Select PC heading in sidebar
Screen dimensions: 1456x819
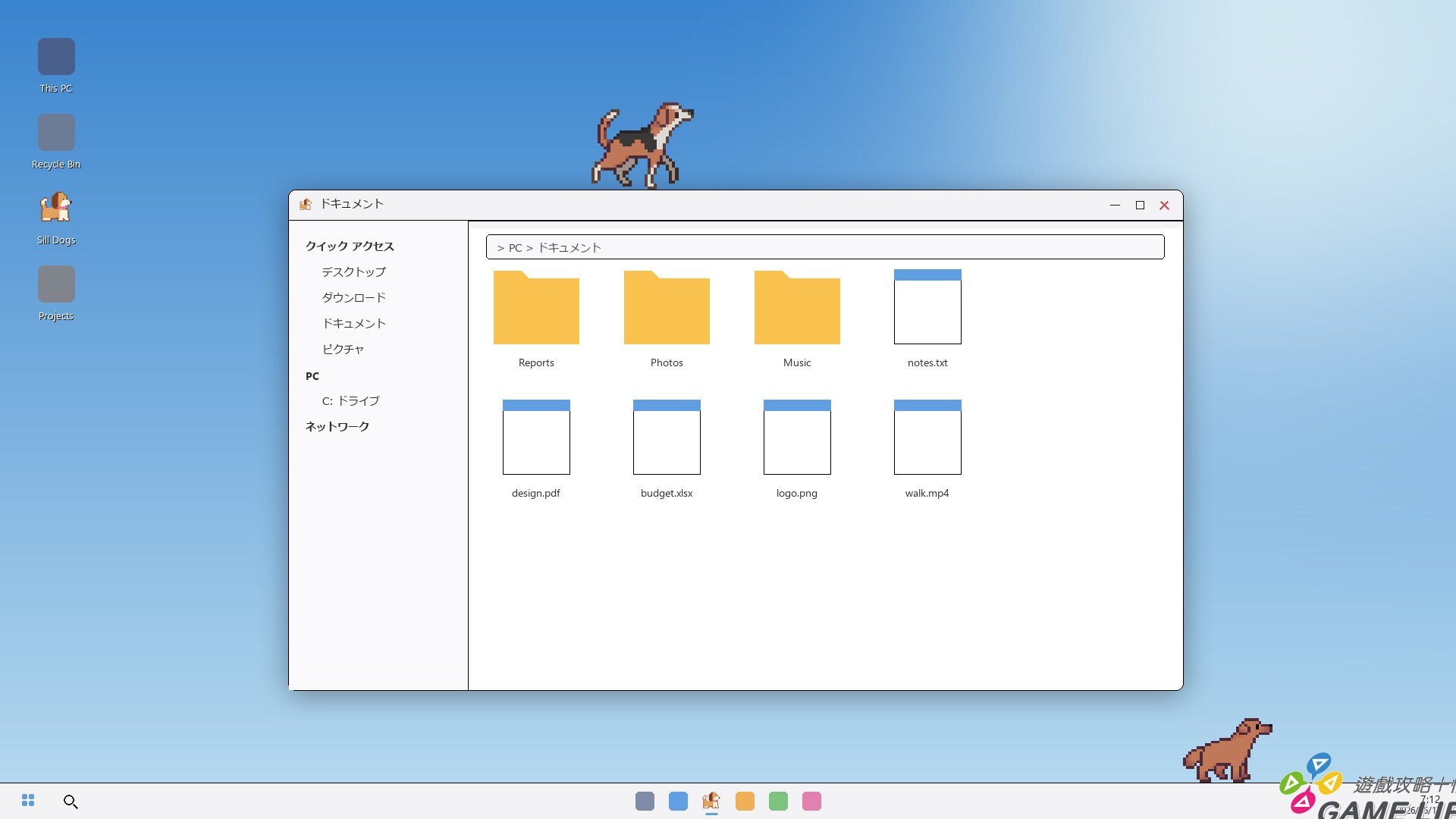[x=312, y=376]
